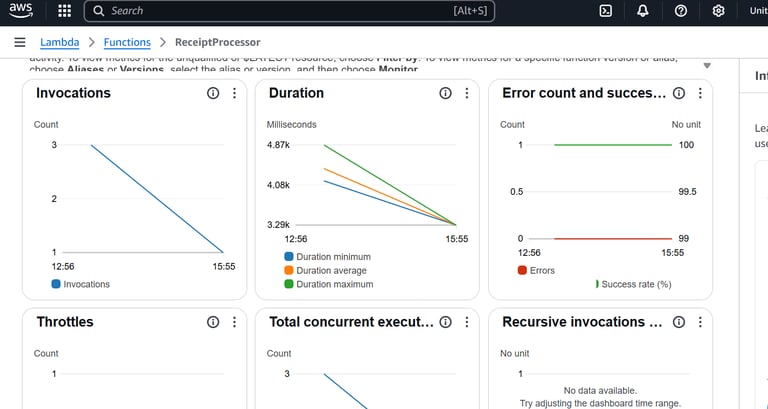Open the help question mark menu

681,11
